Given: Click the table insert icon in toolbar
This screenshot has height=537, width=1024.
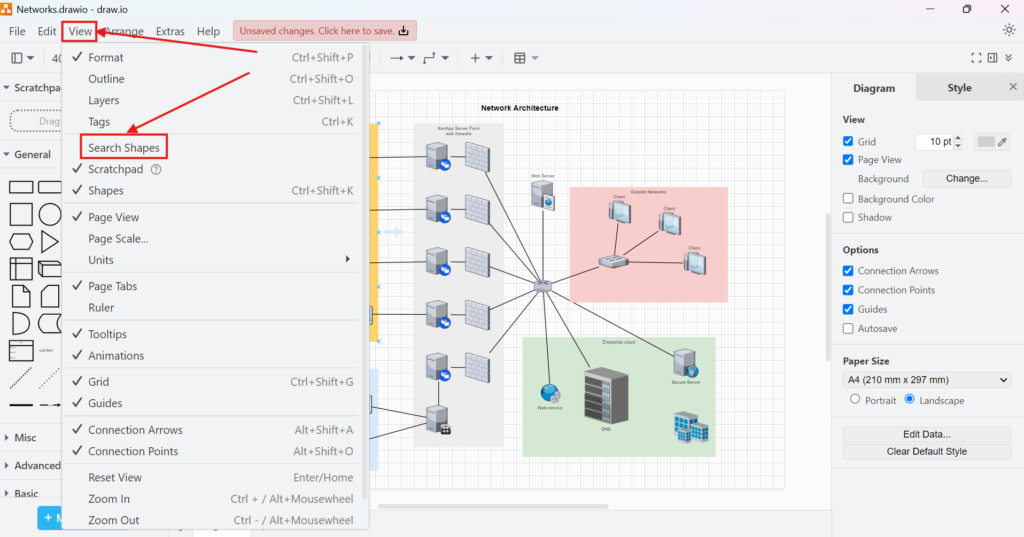Looking at the screenshot, I should pos(520,59).
